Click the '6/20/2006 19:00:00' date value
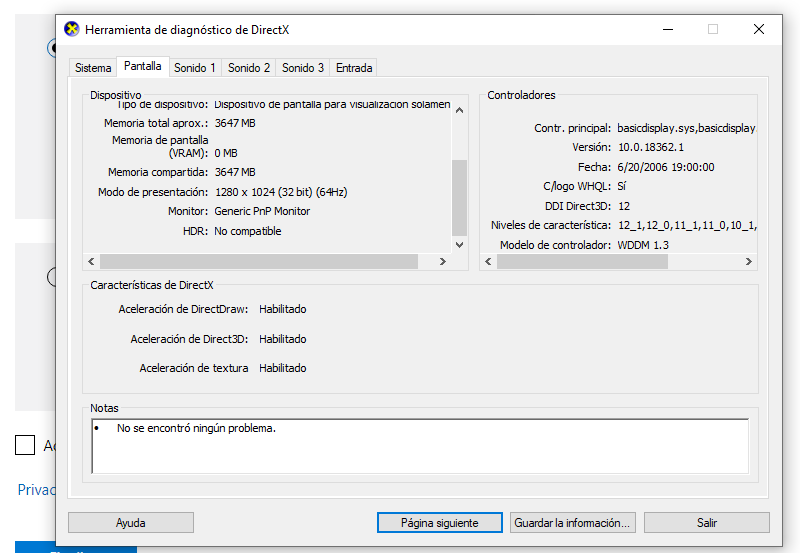 click(x=665, y=167)
